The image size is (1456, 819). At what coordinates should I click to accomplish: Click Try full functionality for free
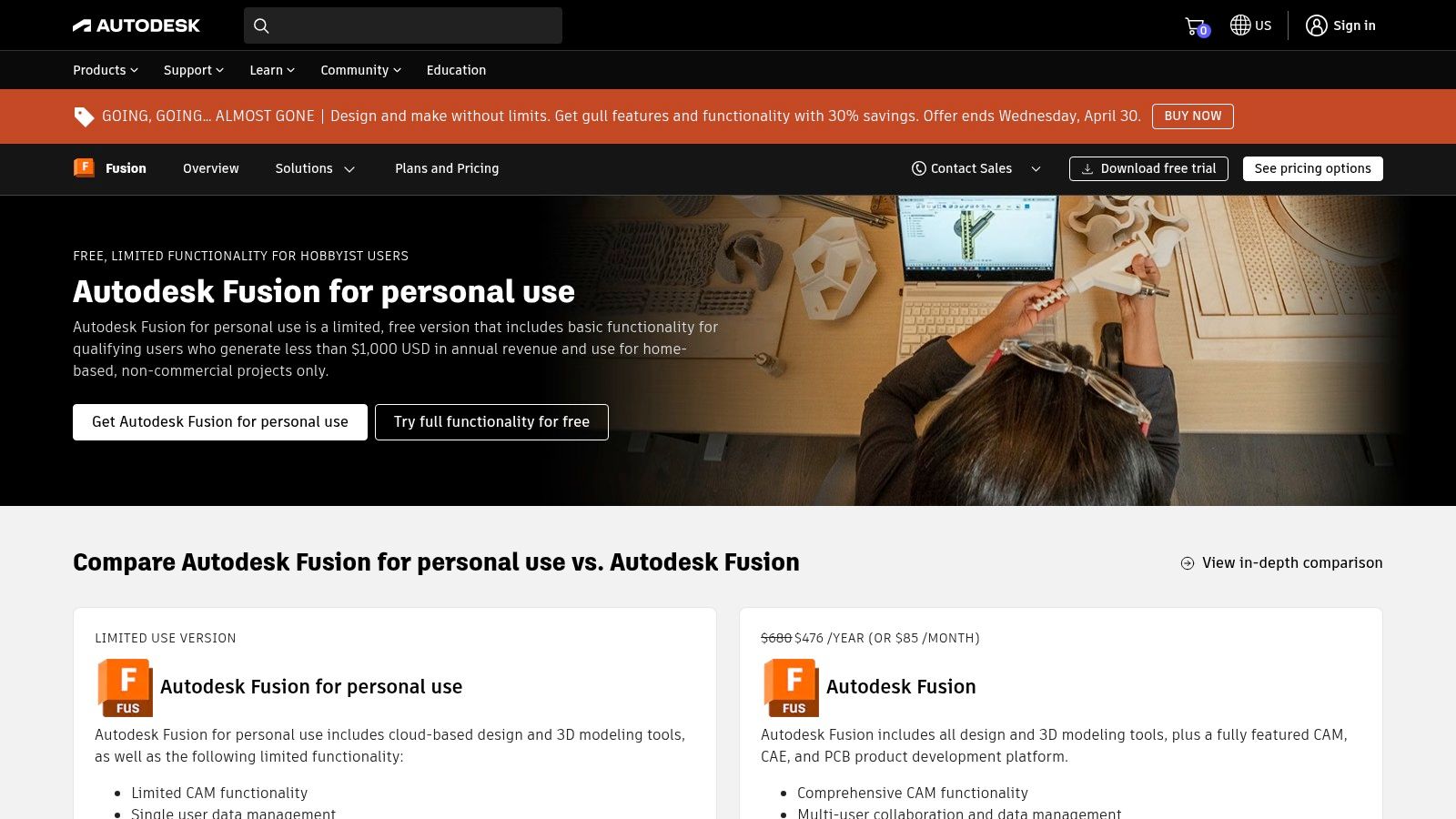tap(491, 422)
